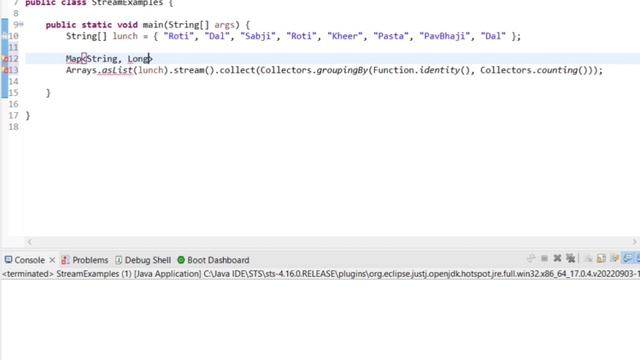Click the editor horizontal scrollbar track
Image resolution: width=640 pixels, height=360 pixels.
pyautogui.click(x=332, y=242)
